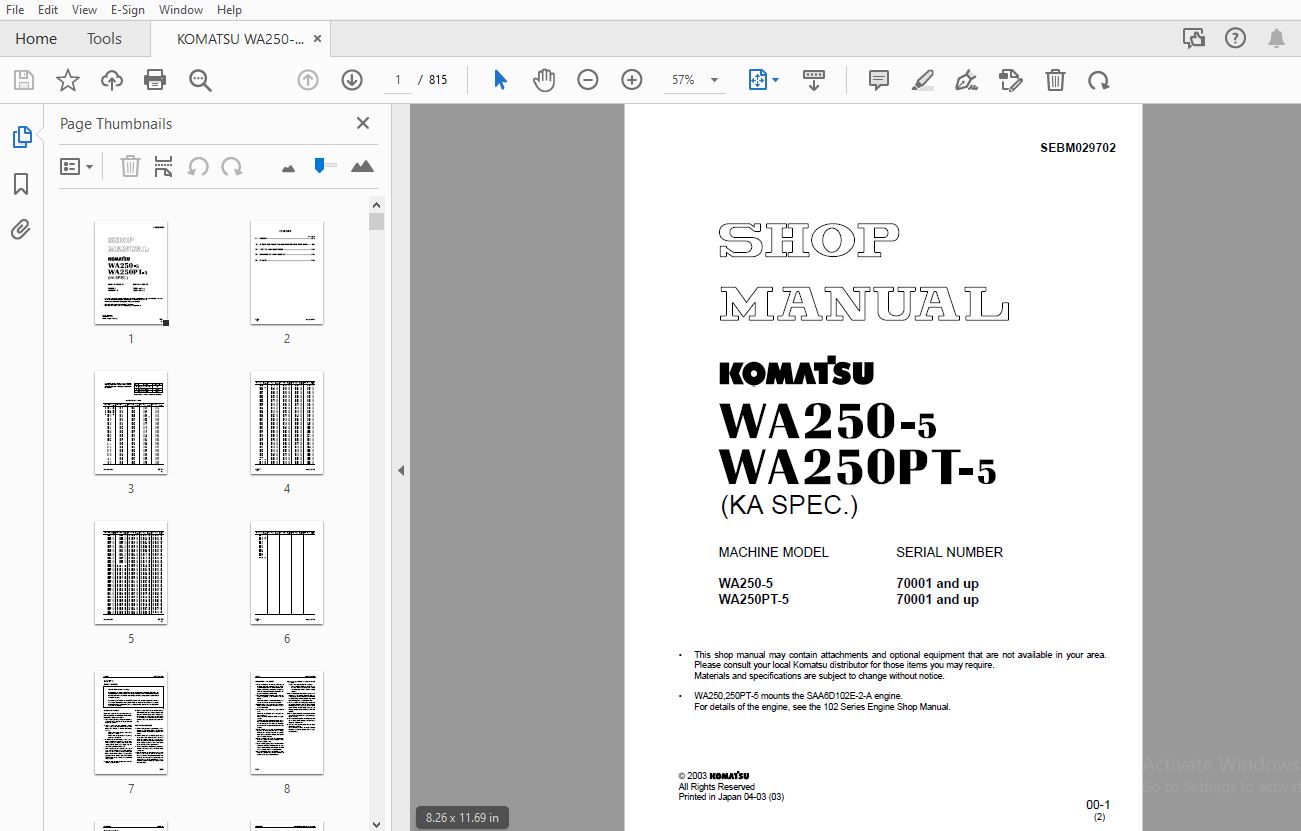Add the document to favorites with star icon

[x=67, y=81]
